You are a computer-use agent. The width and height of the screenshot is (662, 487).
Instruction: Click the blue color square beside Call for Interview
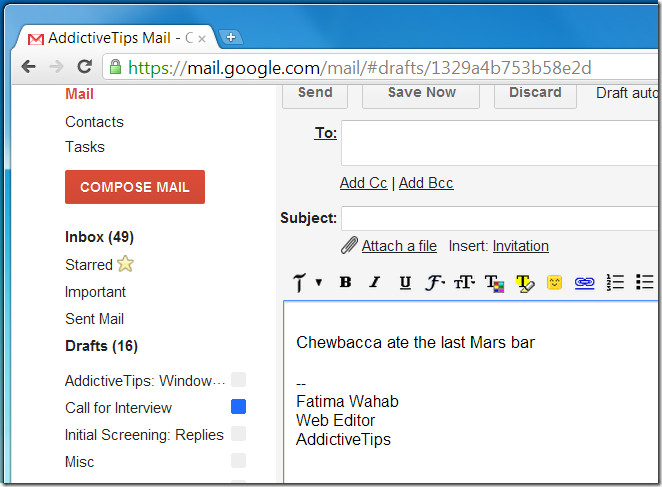[x=238, y=406]
